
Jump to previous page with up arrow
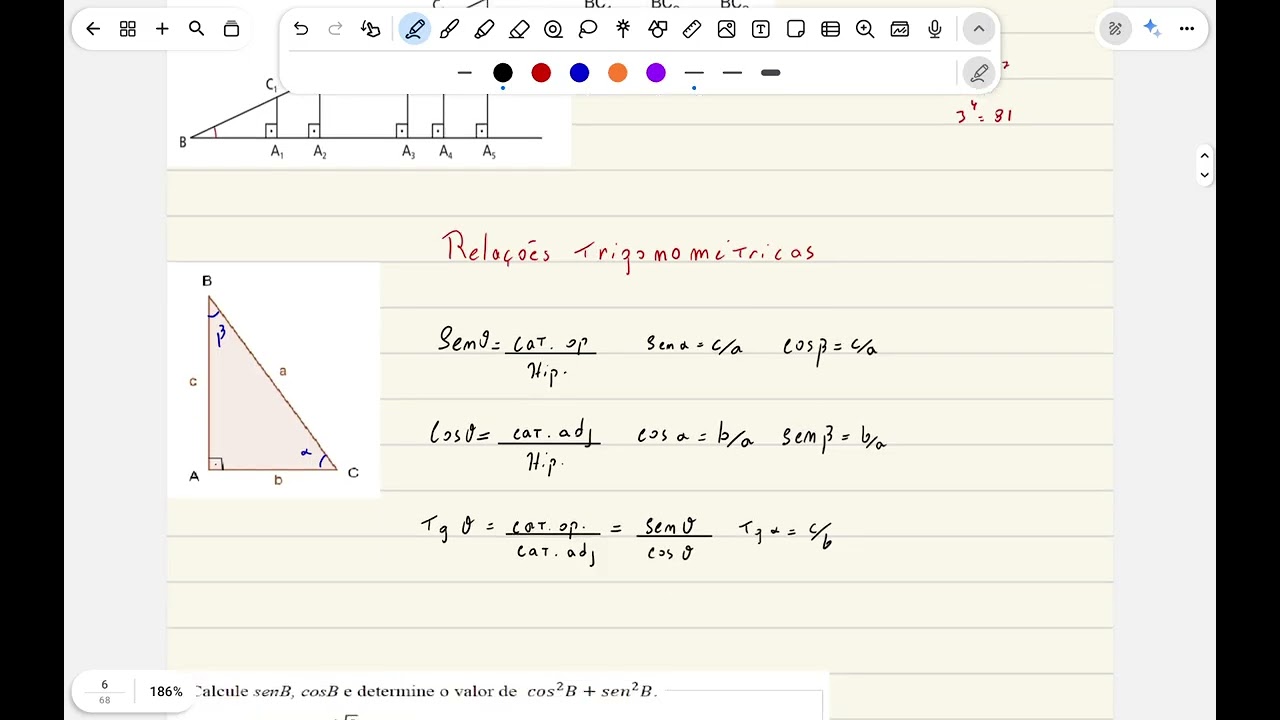1204,156
